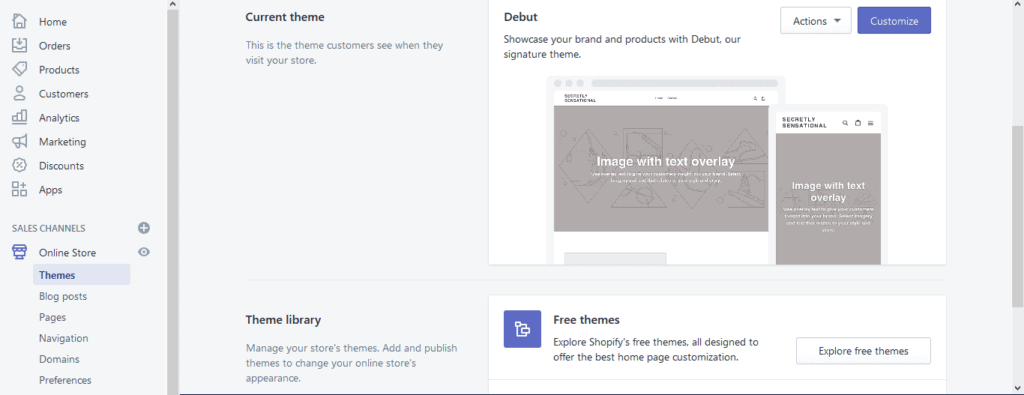Open Orders in sidebar
This screenshot has width=1024, height=395.
click(55, 46)
